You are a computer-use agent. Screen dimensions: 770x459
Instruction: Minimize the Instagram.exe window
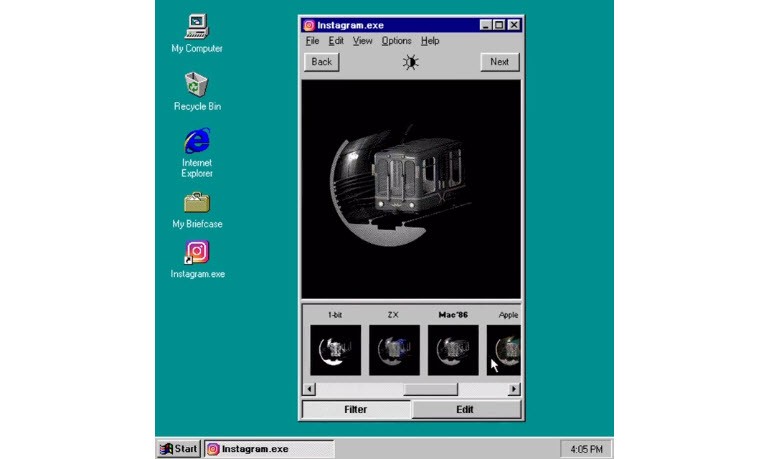click(486, 25)
